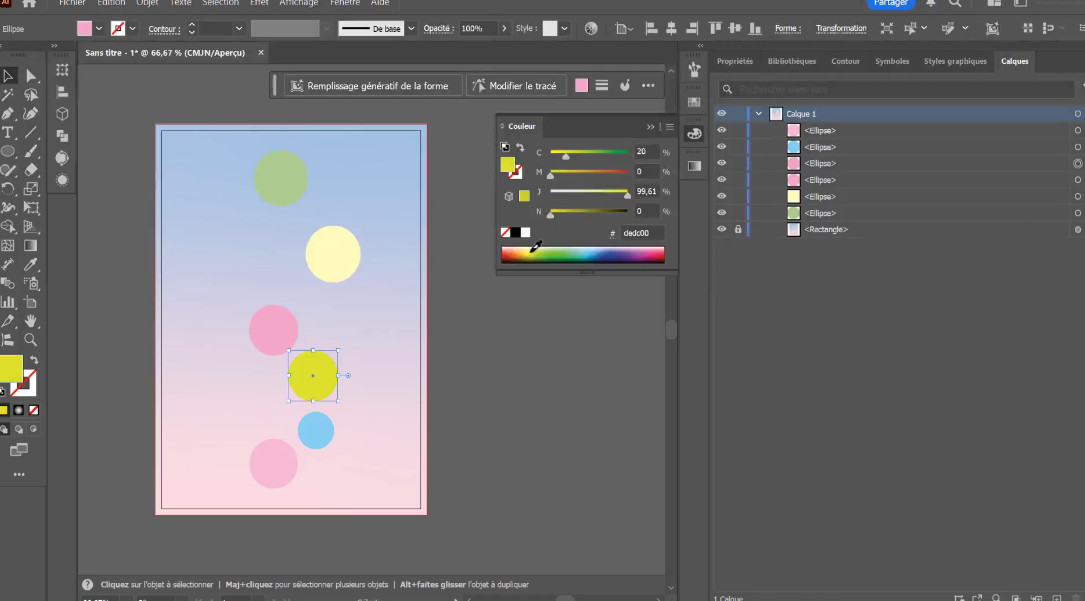Unlock the Rectangle layer
Screen dimensions: 1085x601
pyautogui.click(x=738, y=229)
